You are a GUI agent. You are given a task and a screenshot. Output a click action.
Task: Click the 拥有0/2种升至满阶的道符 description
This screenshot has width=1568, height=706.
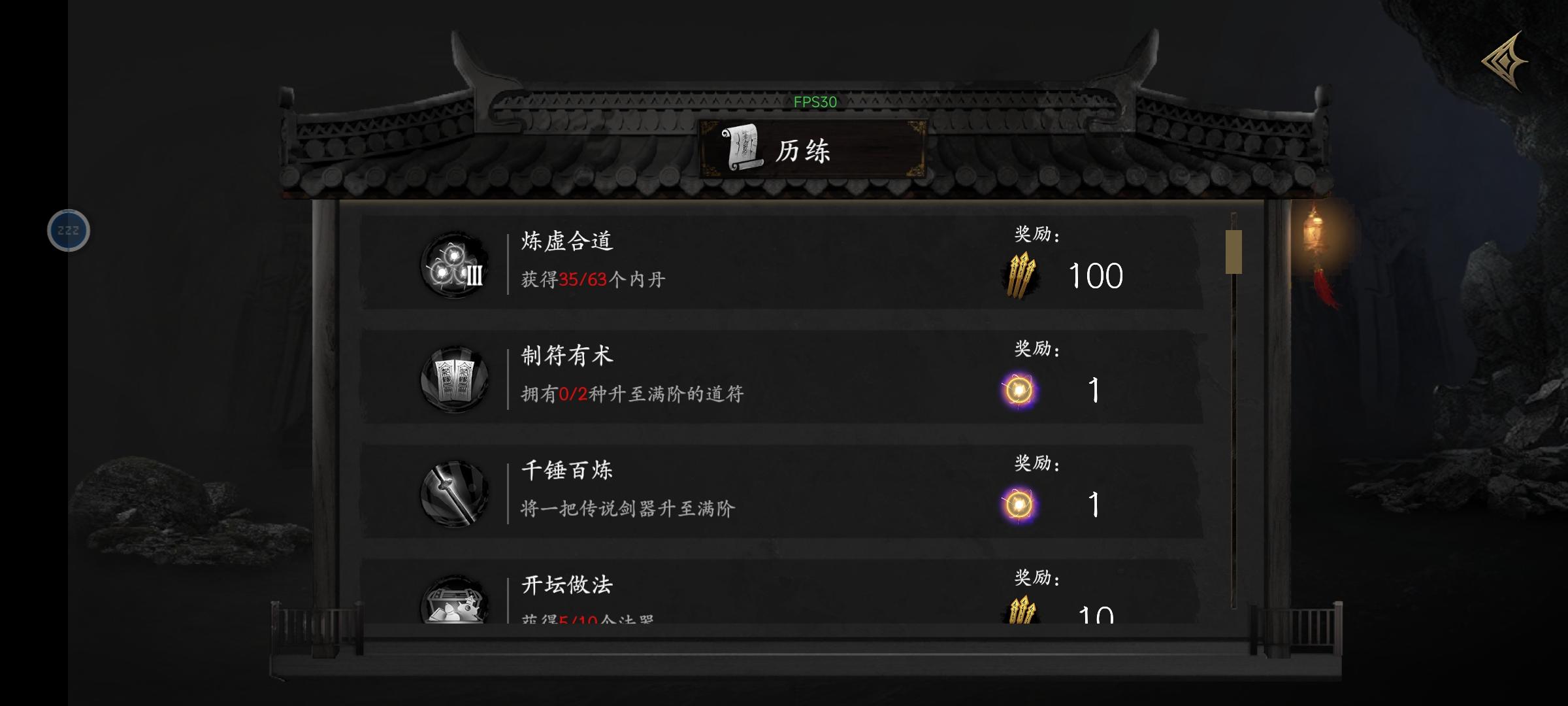point(632,394)
